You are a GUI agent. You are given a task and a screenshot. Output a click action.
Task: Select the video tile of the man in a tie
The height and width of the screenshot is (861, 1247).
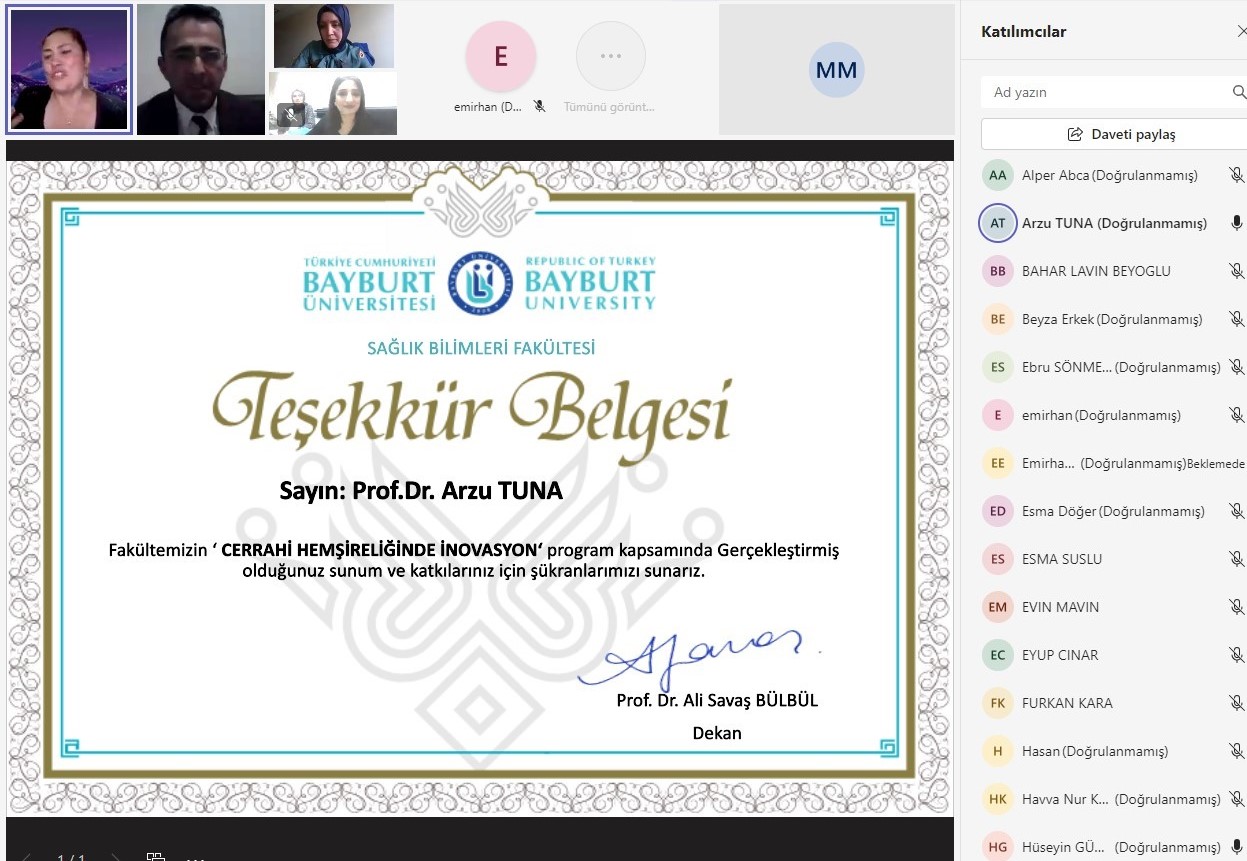pyautogui.click(x=200, y=69)
